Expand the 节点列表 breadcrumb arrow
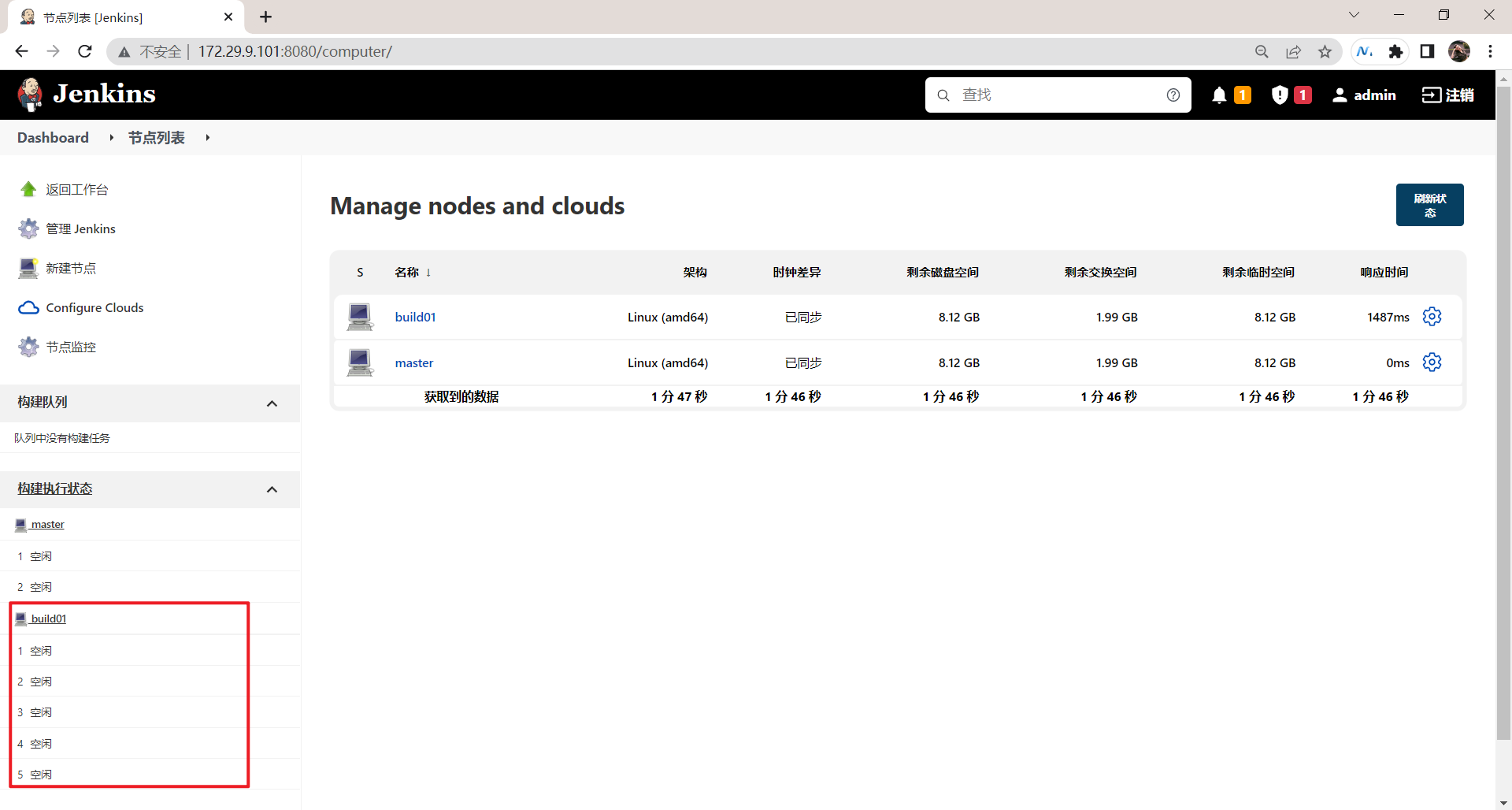The width and height of the screenshot is (1512, 810). (208, 138)
